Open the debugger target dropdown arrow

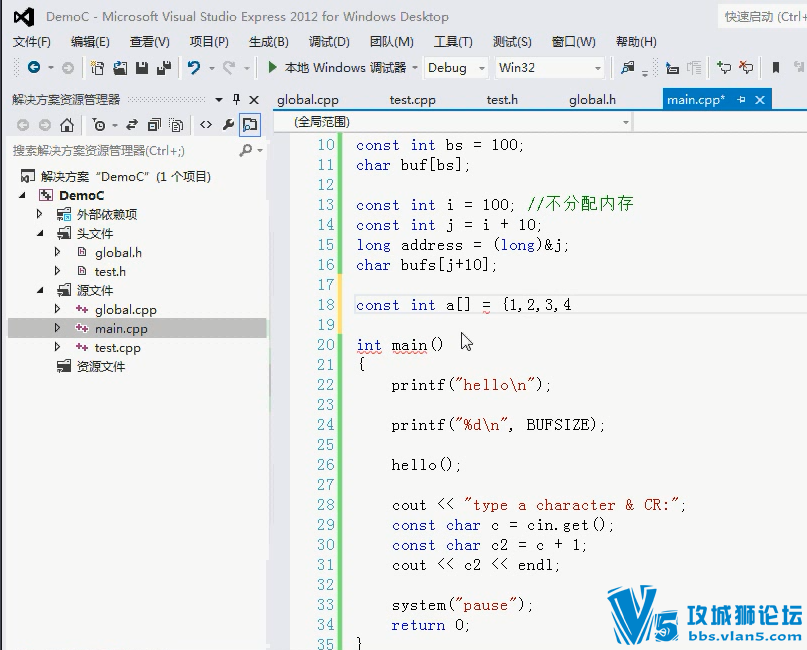(x=414, y=67)
